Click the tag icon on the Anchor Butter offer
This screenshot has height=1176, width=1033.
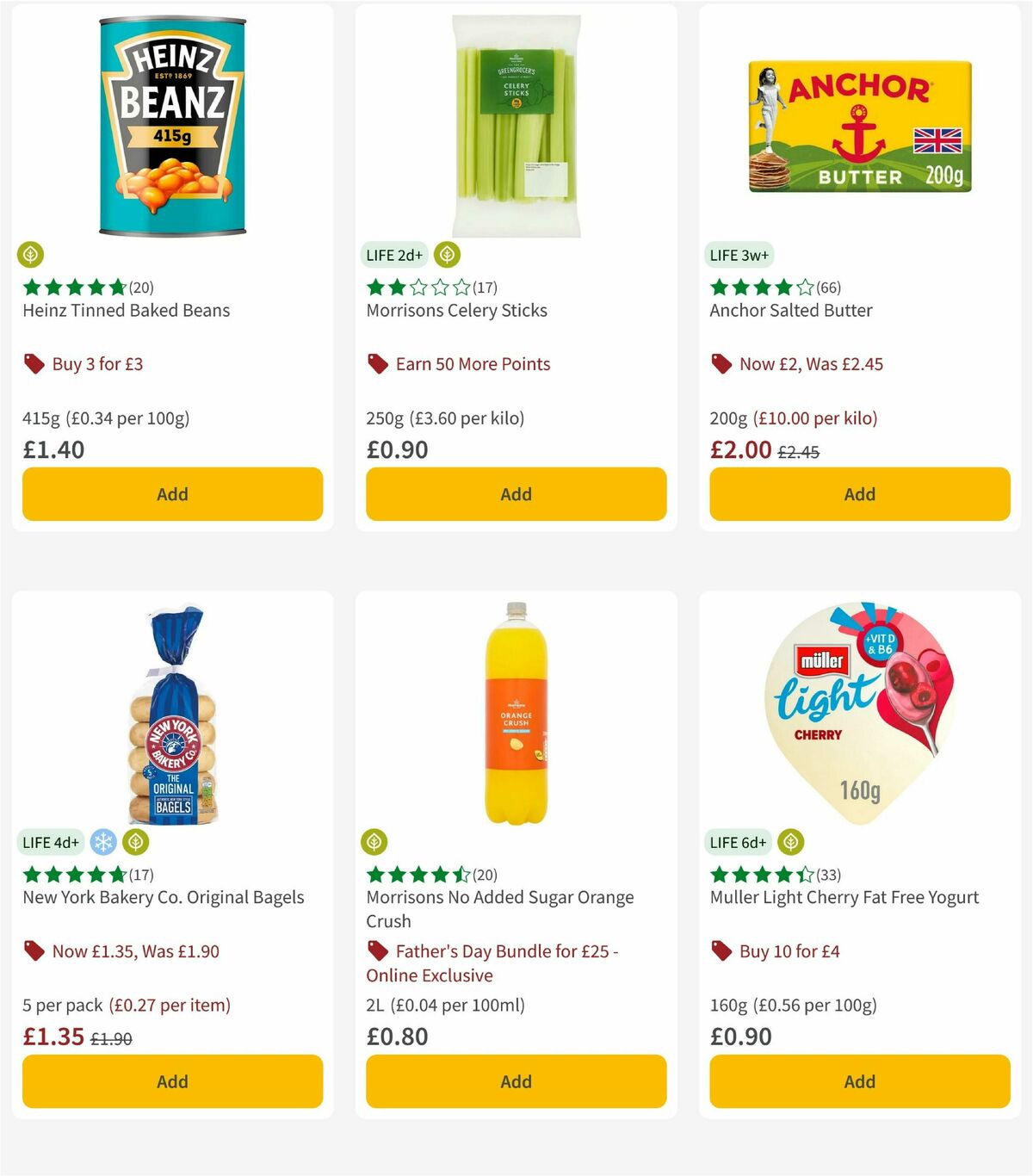coord(721,363)
